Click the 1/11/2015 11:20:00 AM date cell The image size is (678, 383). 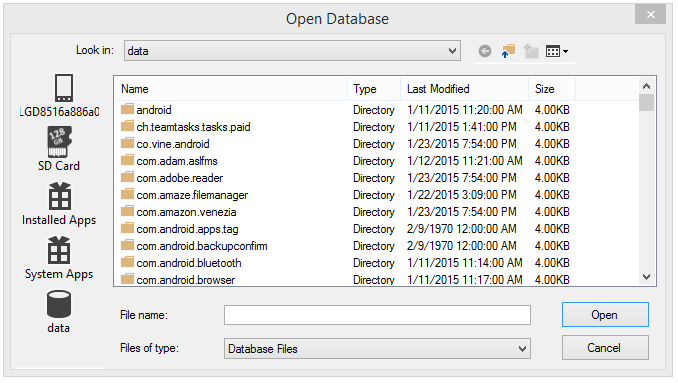(464, 110)
